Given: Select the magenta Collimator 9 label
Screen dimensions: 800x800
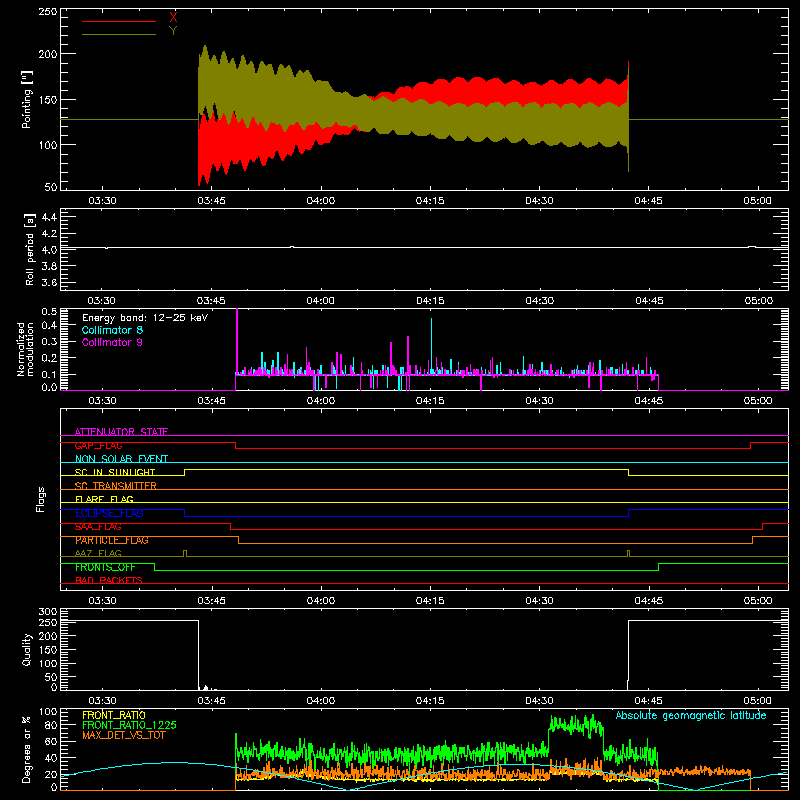Looking at the screenshot, I should pos(112,342).
